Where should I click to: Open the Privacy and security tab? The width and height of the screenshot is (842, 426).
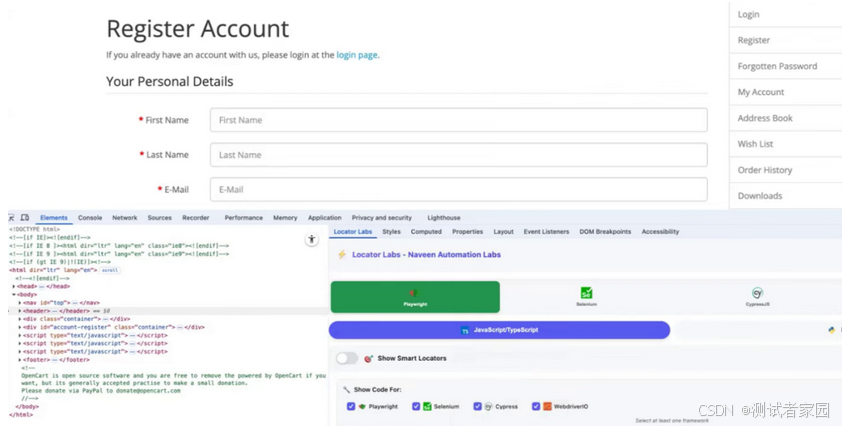point(382,218)
